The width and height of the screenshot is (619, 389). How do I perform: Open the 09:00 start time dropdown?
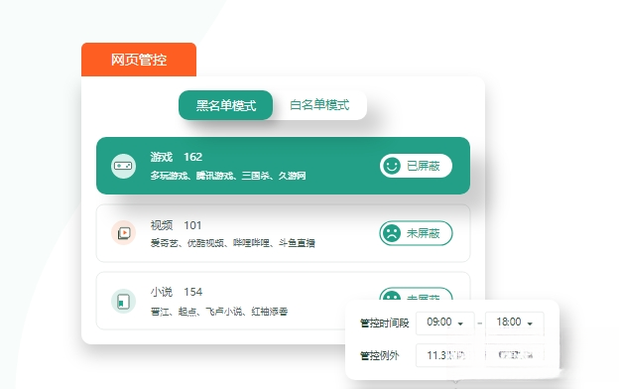(445, 323)
